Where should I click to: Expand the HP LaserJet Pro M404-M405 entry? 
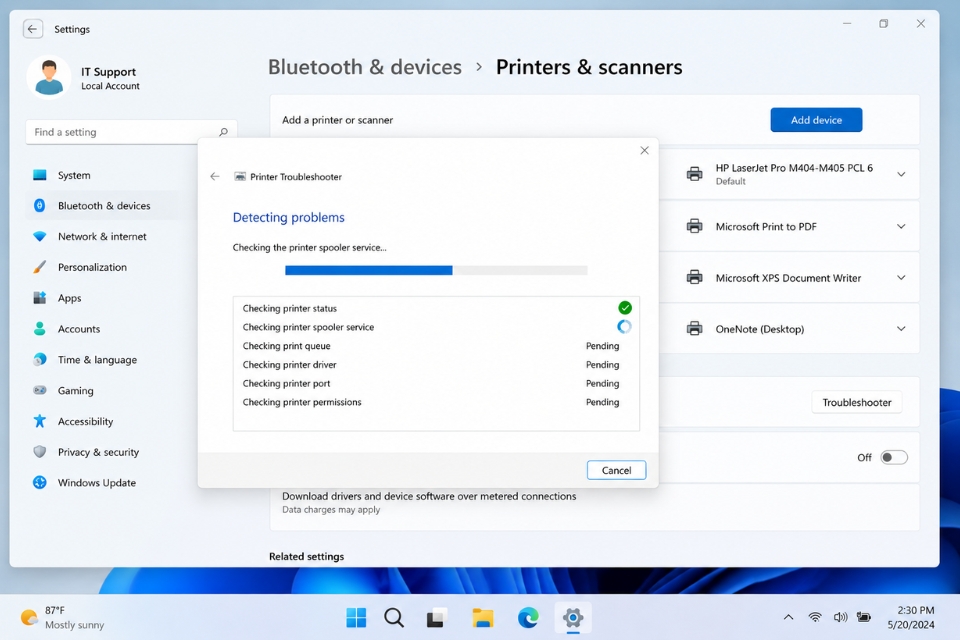click(x=901, y=175)
